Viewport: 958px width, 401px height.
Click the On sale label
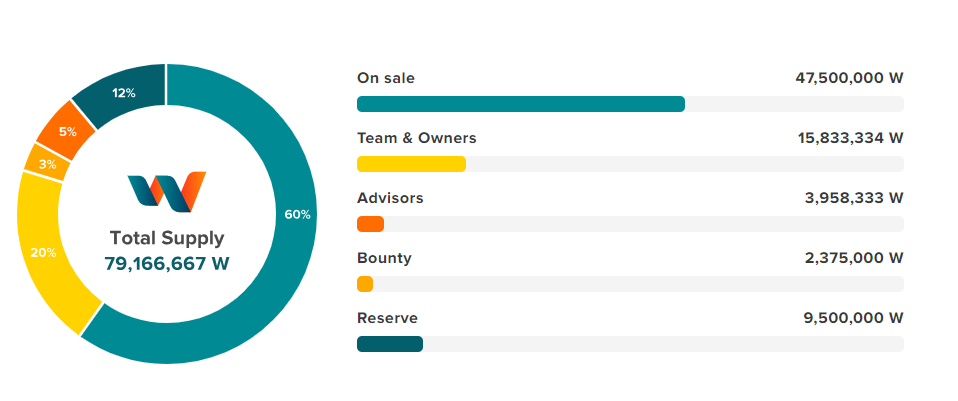pyautogui.click(x=386, y=78)
